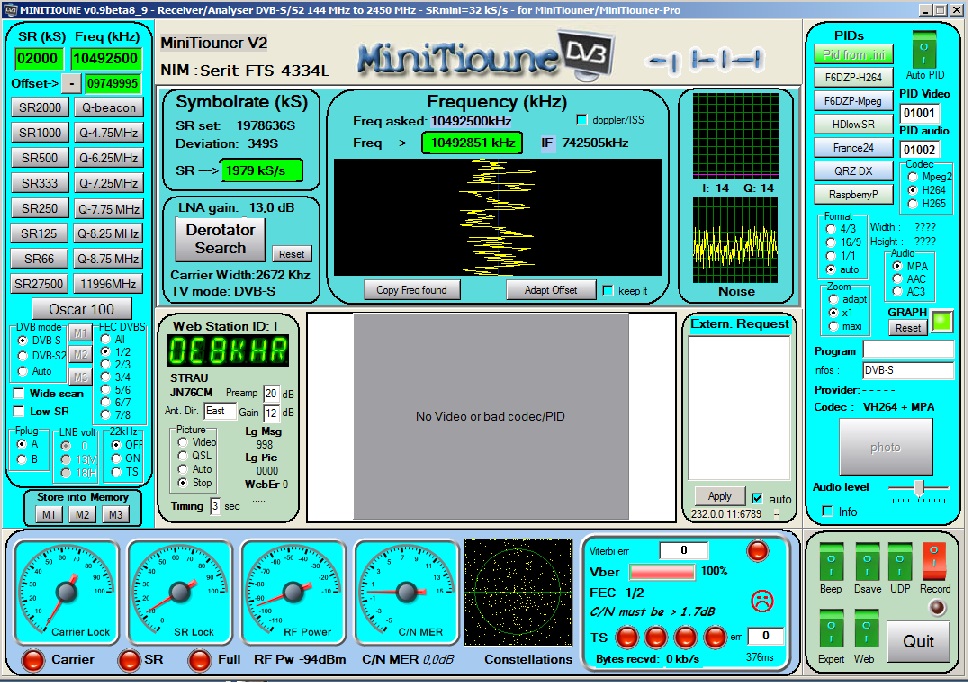The image size is (968, 683).
Task: Click the frequency spectrum display
Action: 498,217
